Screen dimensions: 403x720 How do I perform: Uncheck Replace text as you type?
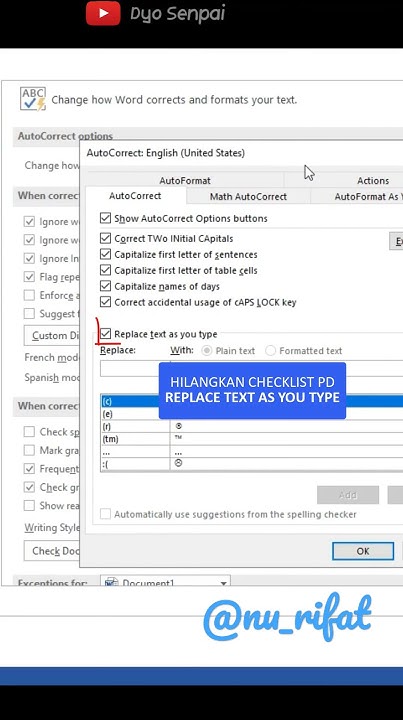106,334
